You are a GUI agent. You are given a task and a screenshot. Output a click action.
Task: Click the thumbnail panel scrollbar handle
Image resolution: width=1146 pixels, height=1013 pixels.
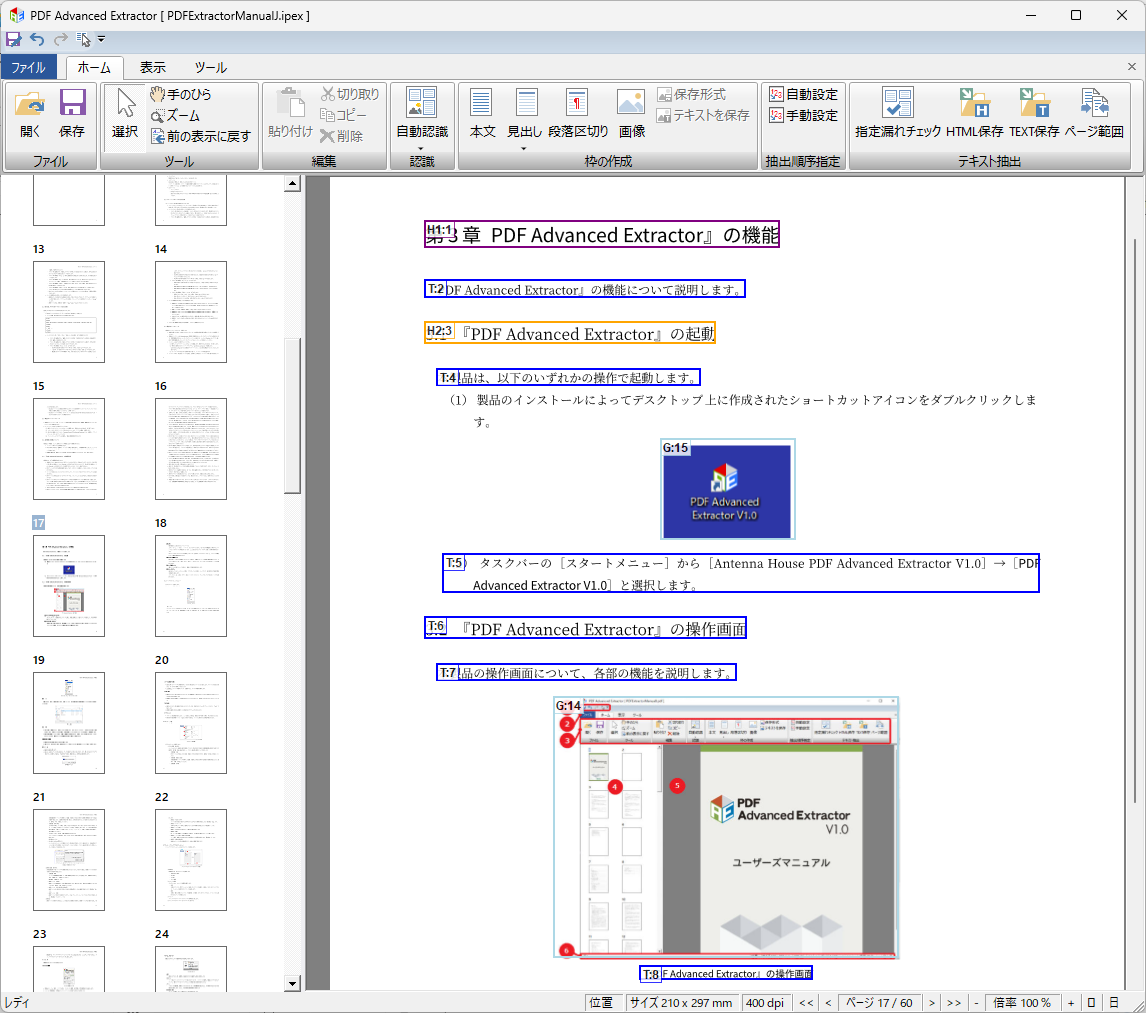pyautogui.click(x=292, y=415)
